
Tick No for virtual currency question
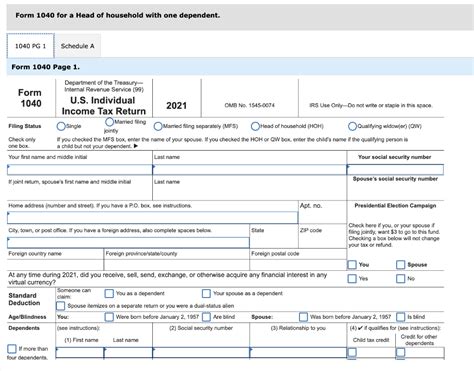click(x=400, y=279)
